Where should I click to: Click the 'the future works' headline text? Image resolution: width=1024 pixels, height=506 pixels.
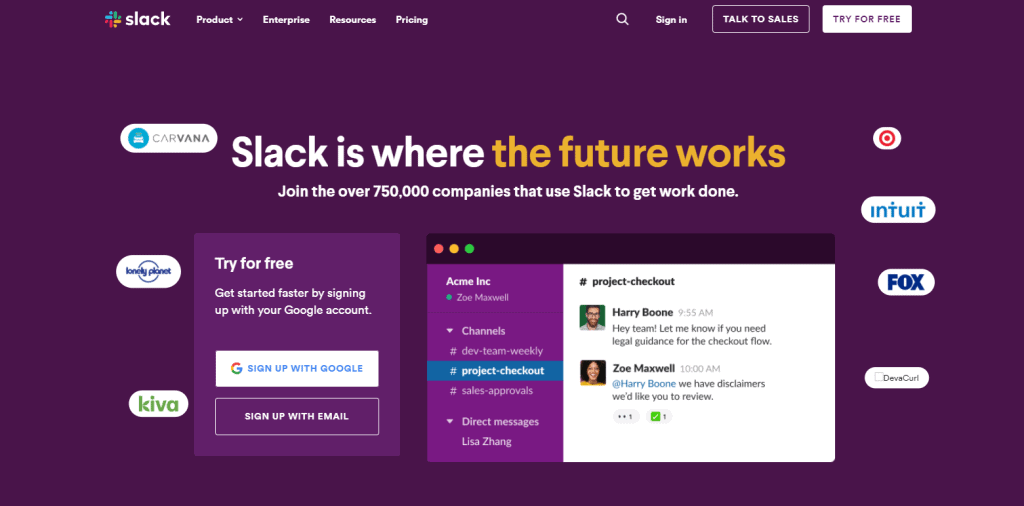pyautogui.click(x=639, y=152)
